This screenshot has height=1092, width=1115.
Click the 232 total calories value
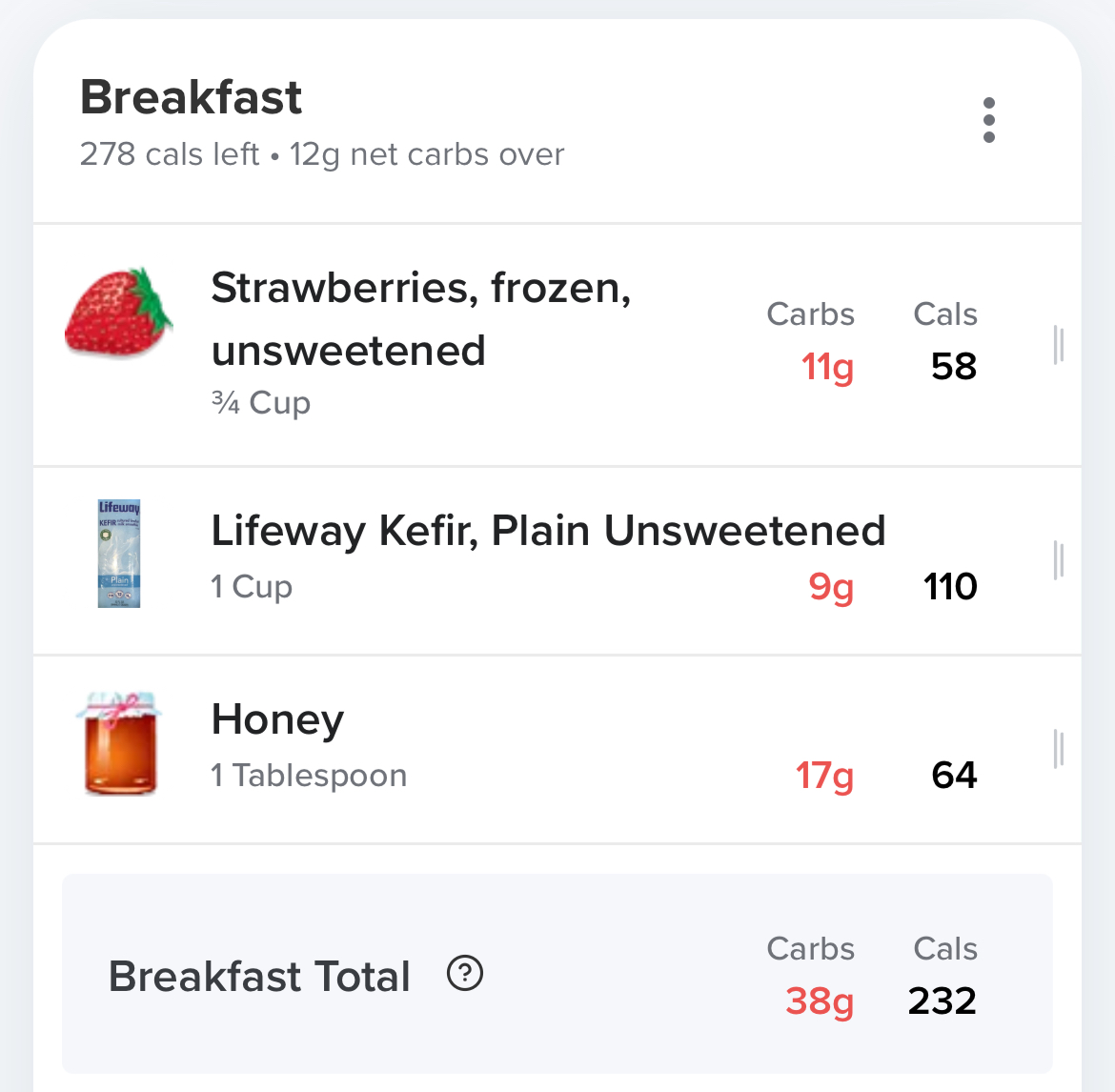[942, 1001]
